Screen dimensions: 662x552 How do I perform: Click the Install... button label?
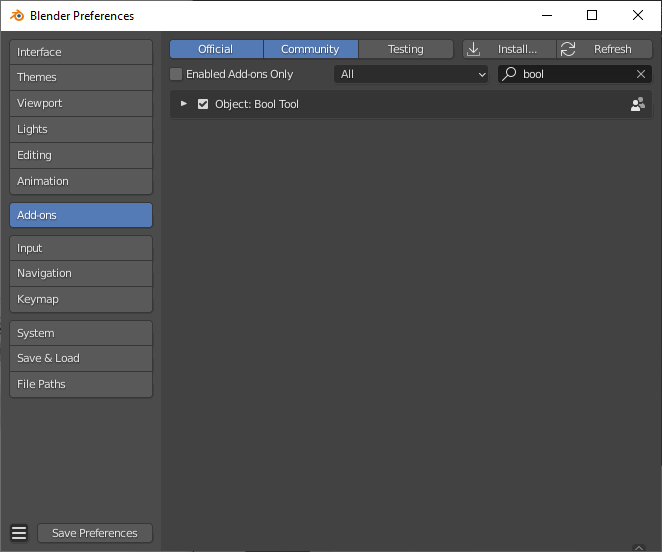(x=517, y=49)
